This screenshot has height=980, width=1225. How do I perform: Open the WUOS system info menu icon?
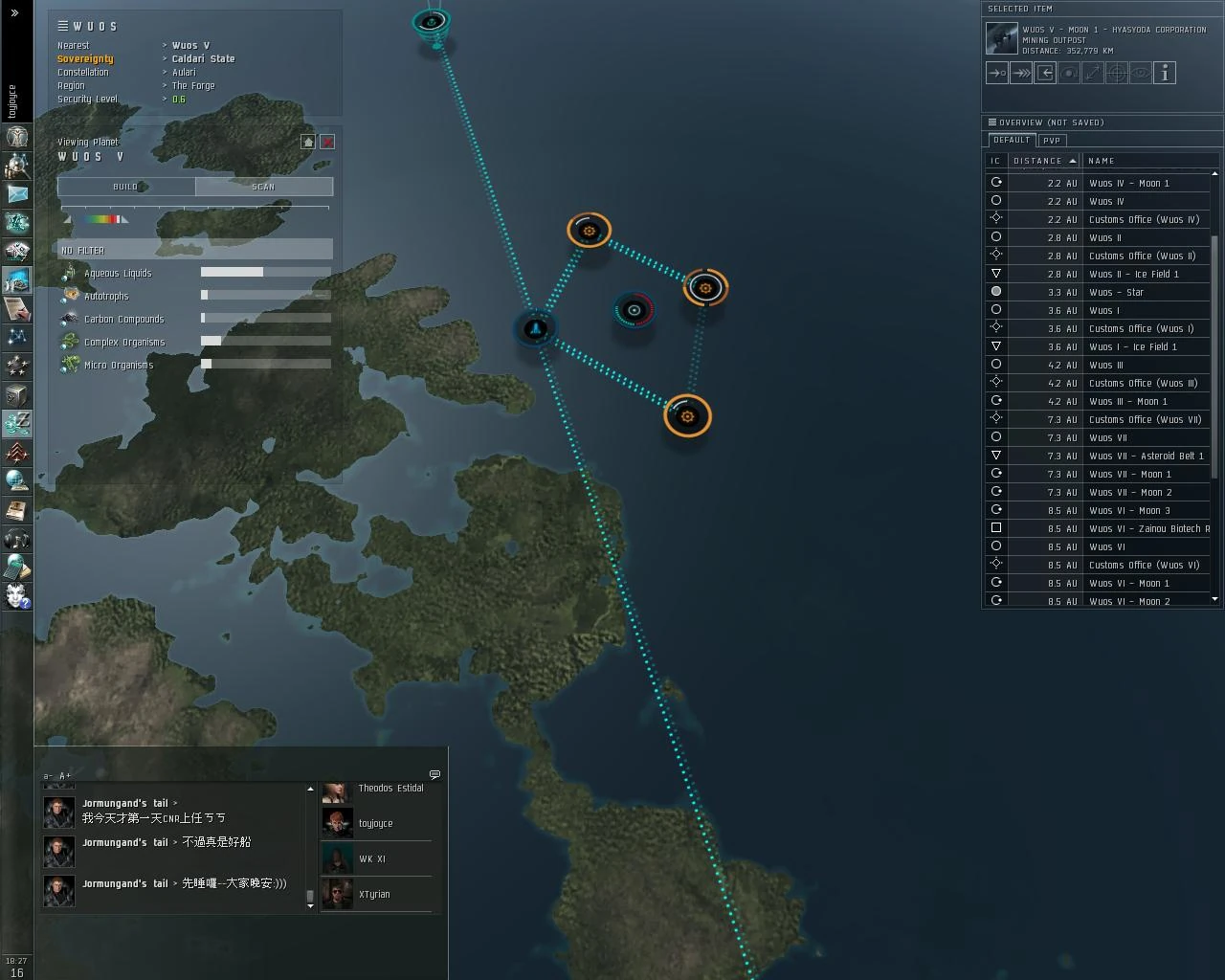[63, 26]
